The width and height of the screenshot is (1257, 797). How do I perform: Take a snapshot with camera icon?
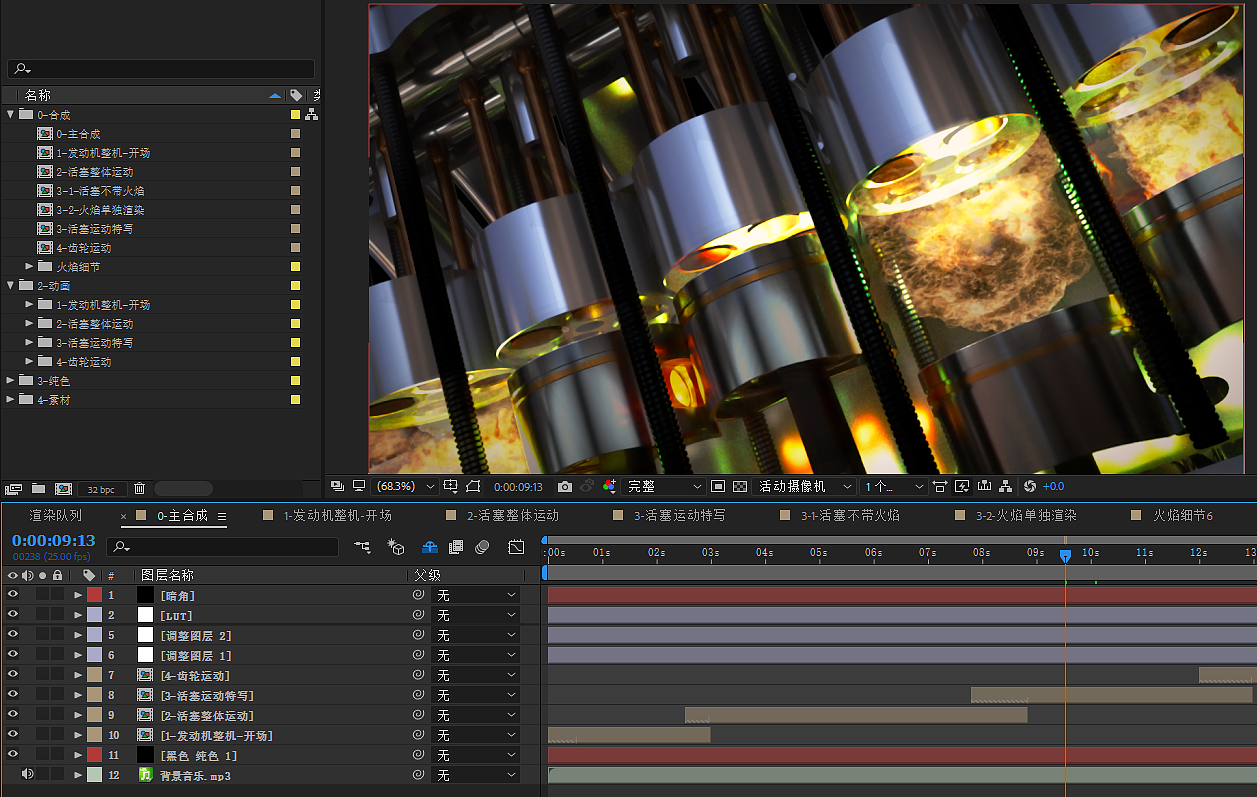pyautogui.click(x=565, y=486)
